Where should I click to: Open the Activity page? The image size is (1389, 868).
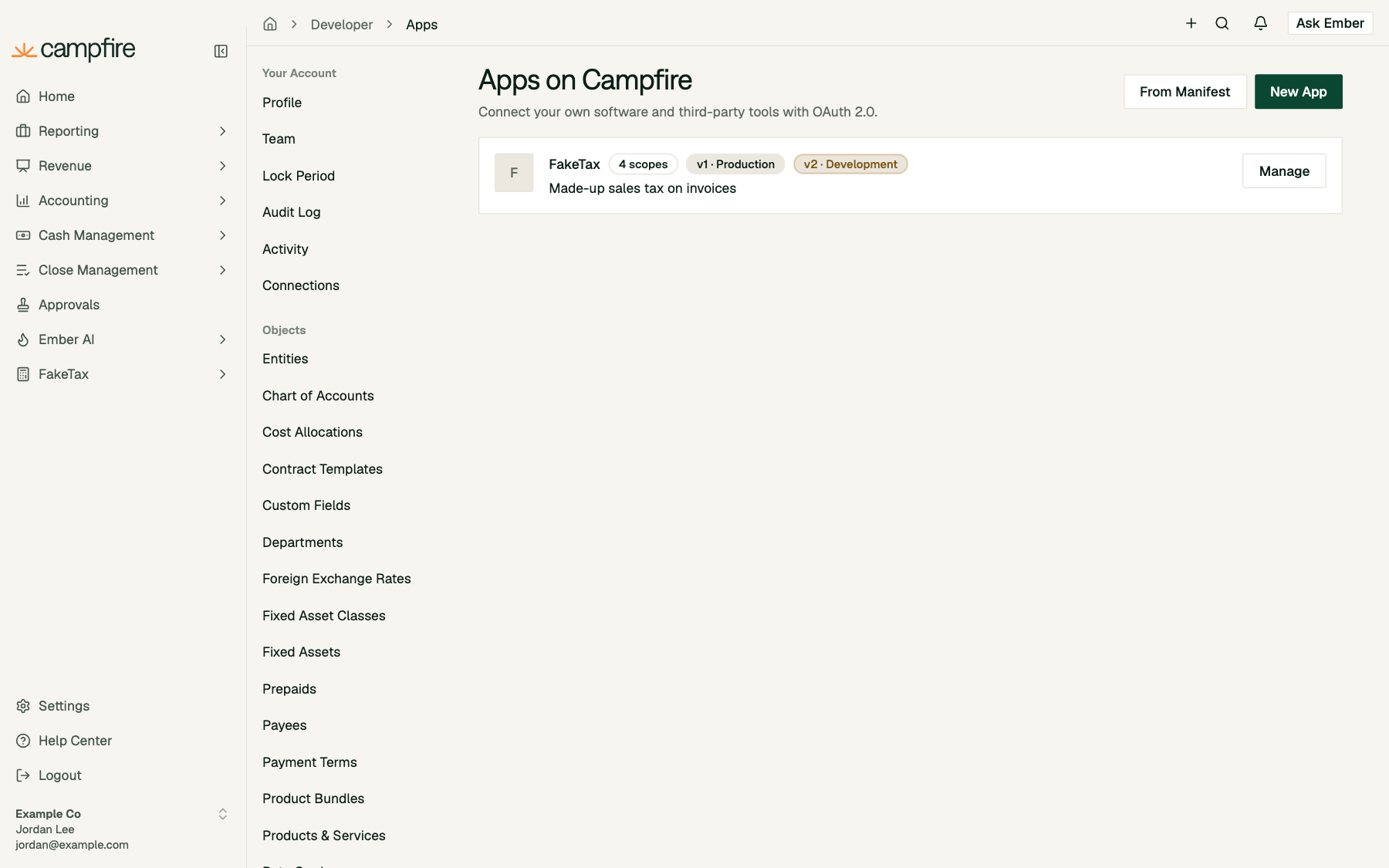(x=285, y=249)
